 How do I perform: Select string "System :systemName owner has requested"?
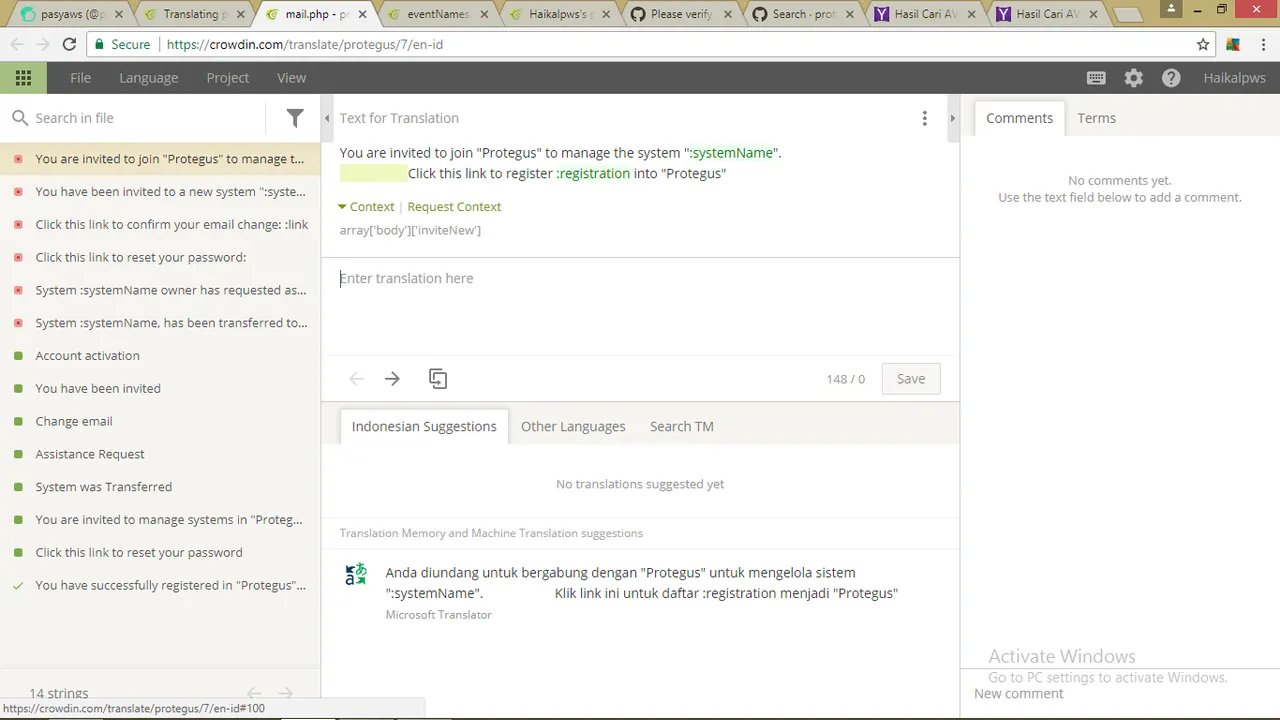pos(160,290)
